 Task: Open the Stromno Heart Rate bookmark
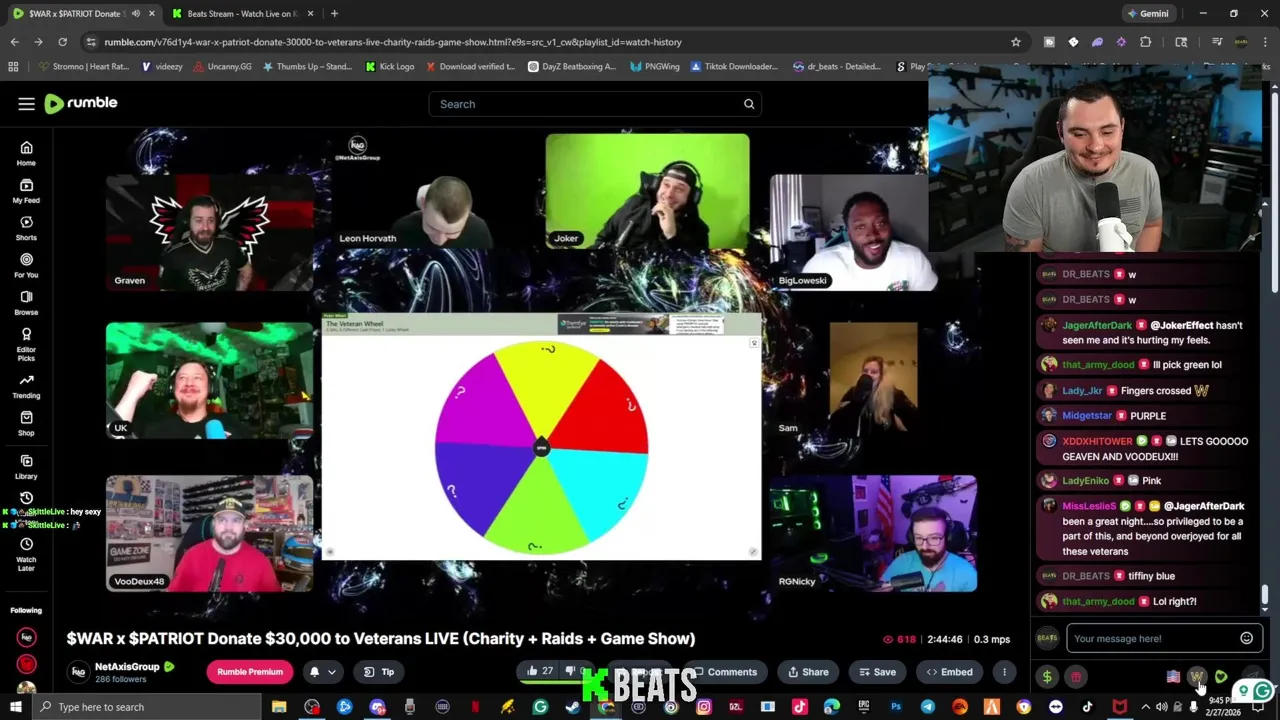[x=83, y=66]
